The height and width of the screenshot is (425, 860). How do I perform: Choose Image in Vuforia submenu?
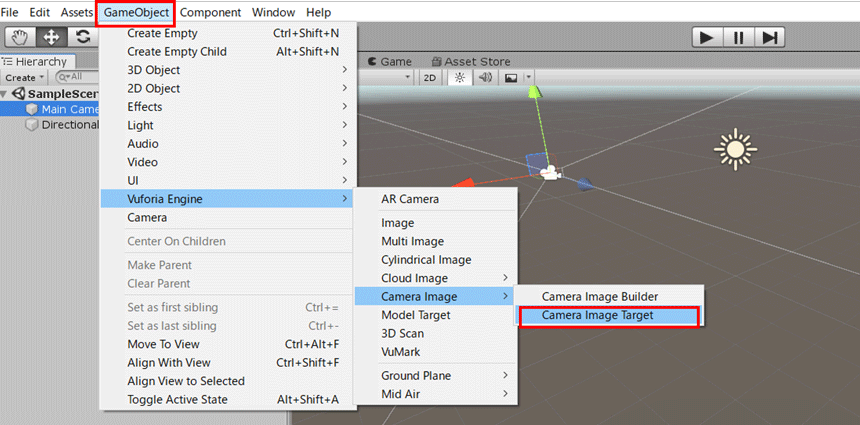point(435,223)
